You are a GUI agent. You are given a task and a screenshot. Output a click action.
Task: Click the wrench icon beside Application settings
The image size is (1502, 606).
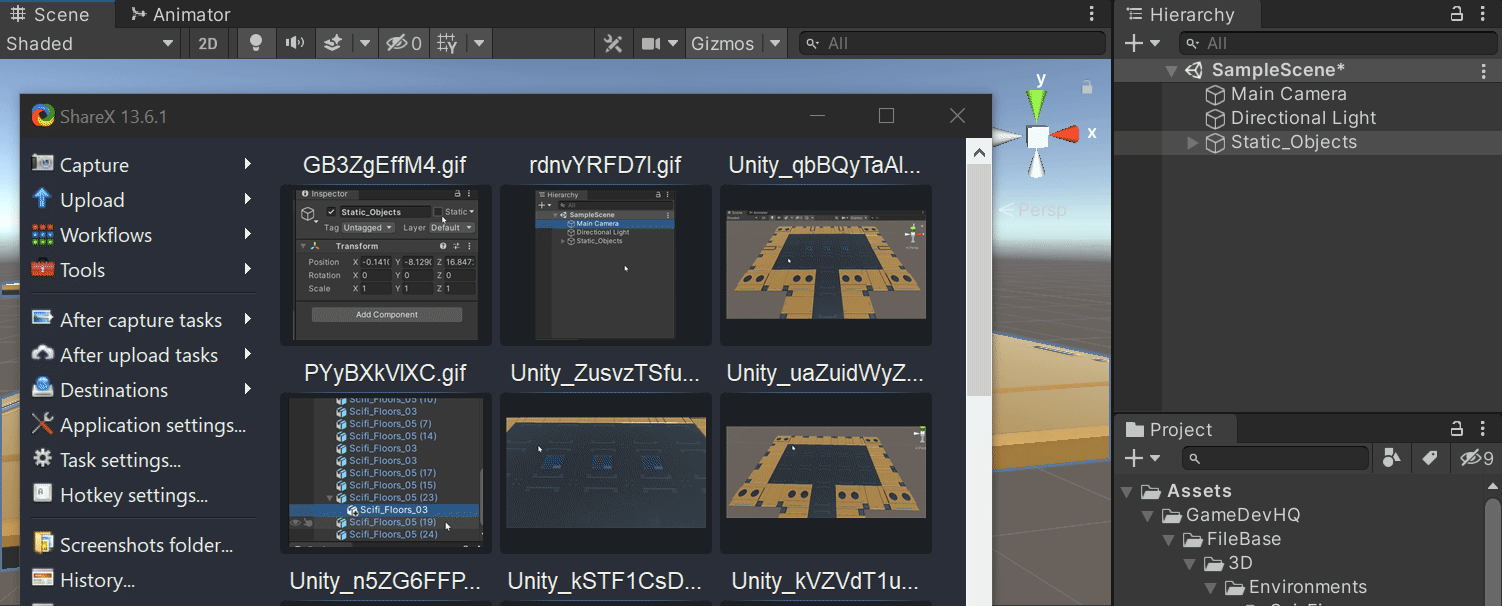click(42, 423)
